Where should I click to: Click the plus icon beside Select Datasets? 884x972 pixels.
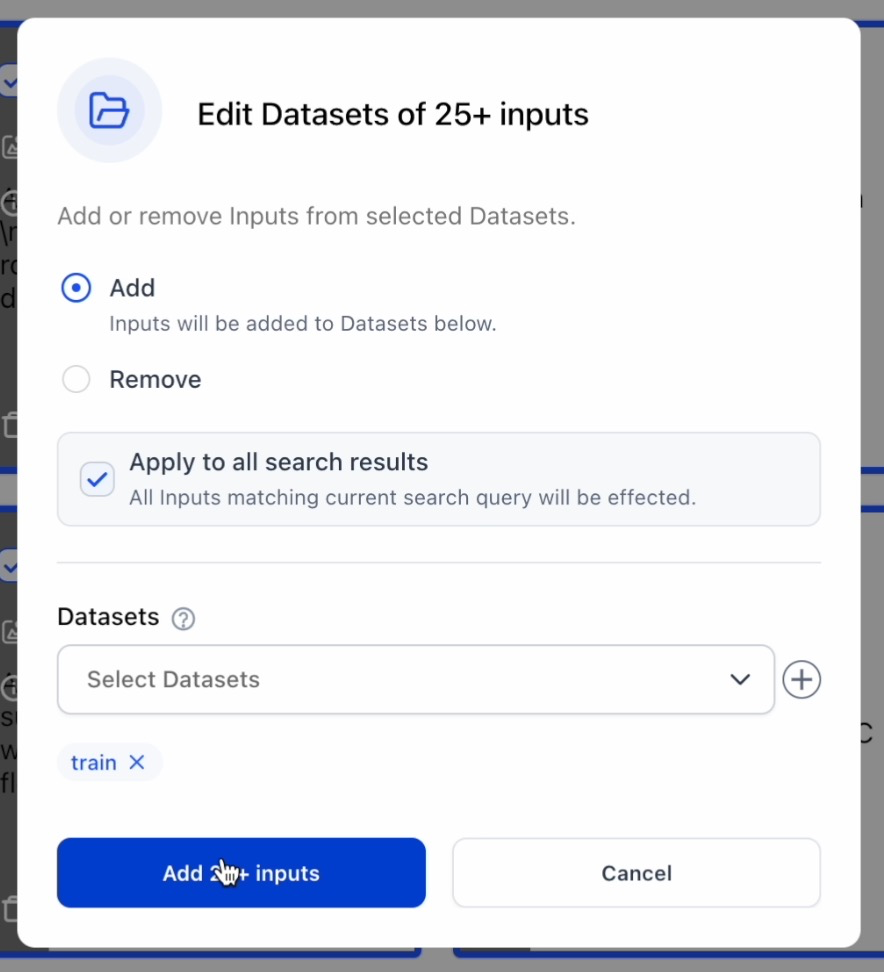pyautogui.click(x=801, y=680)
